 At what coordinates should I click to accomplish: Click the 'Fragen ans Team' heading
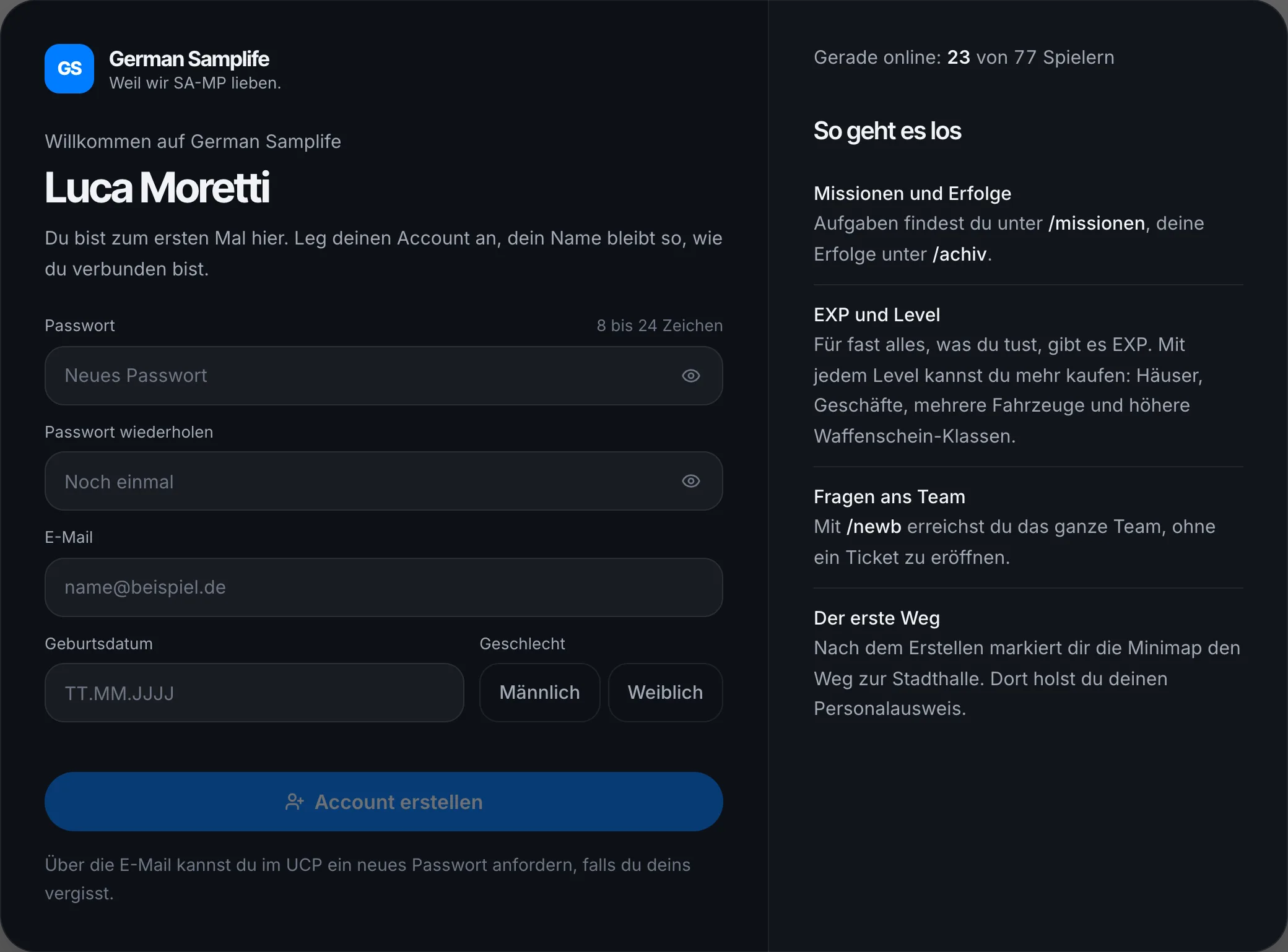pos(889,497)
